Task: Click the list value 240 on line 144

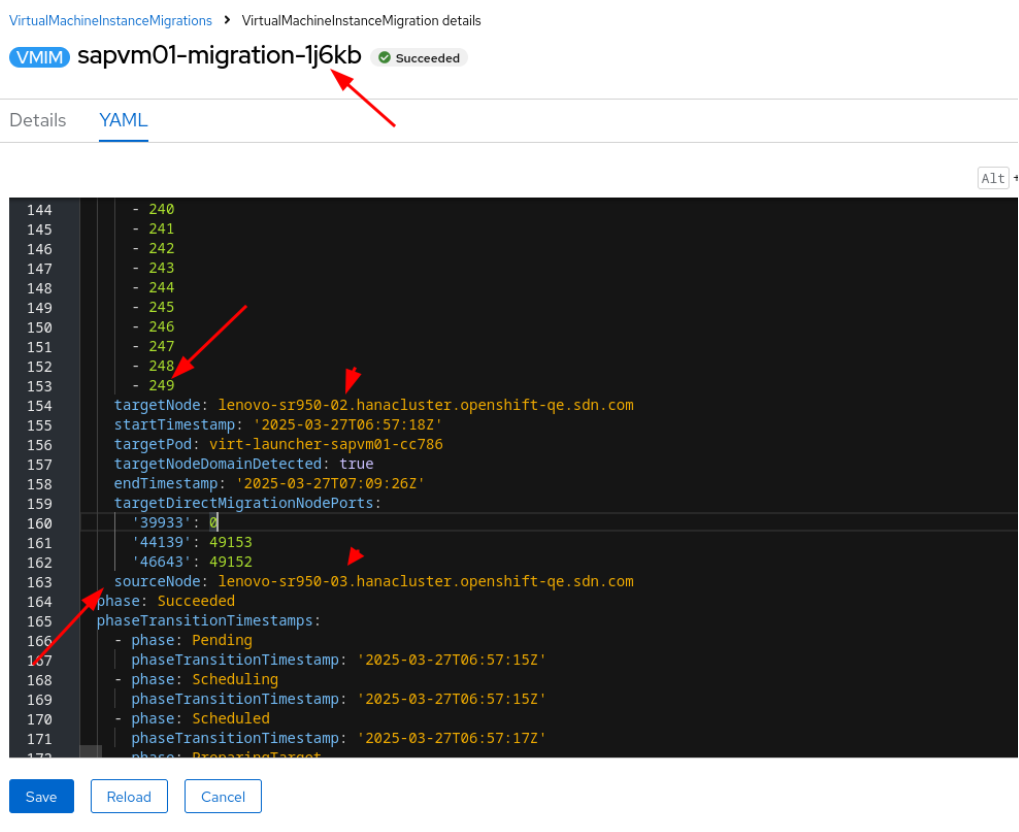Action: (161, 209)
